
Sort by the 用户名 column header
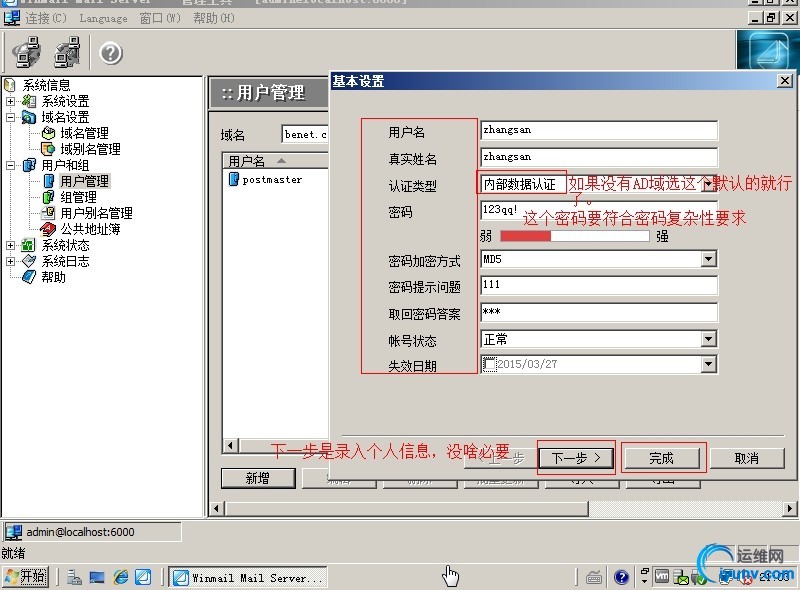point(276,161)
